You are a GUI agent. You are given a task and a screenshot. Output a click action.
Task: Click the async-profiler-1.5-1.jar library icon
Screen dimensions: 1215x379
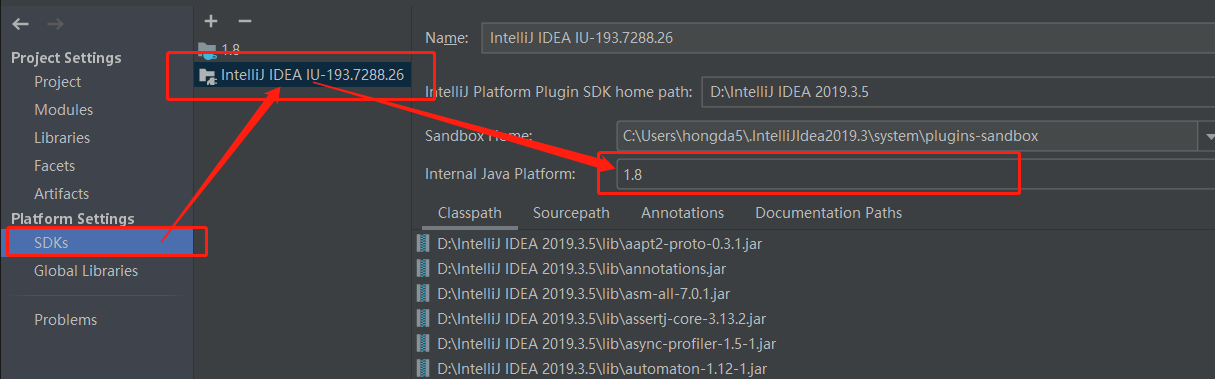[x=424, y=343]
